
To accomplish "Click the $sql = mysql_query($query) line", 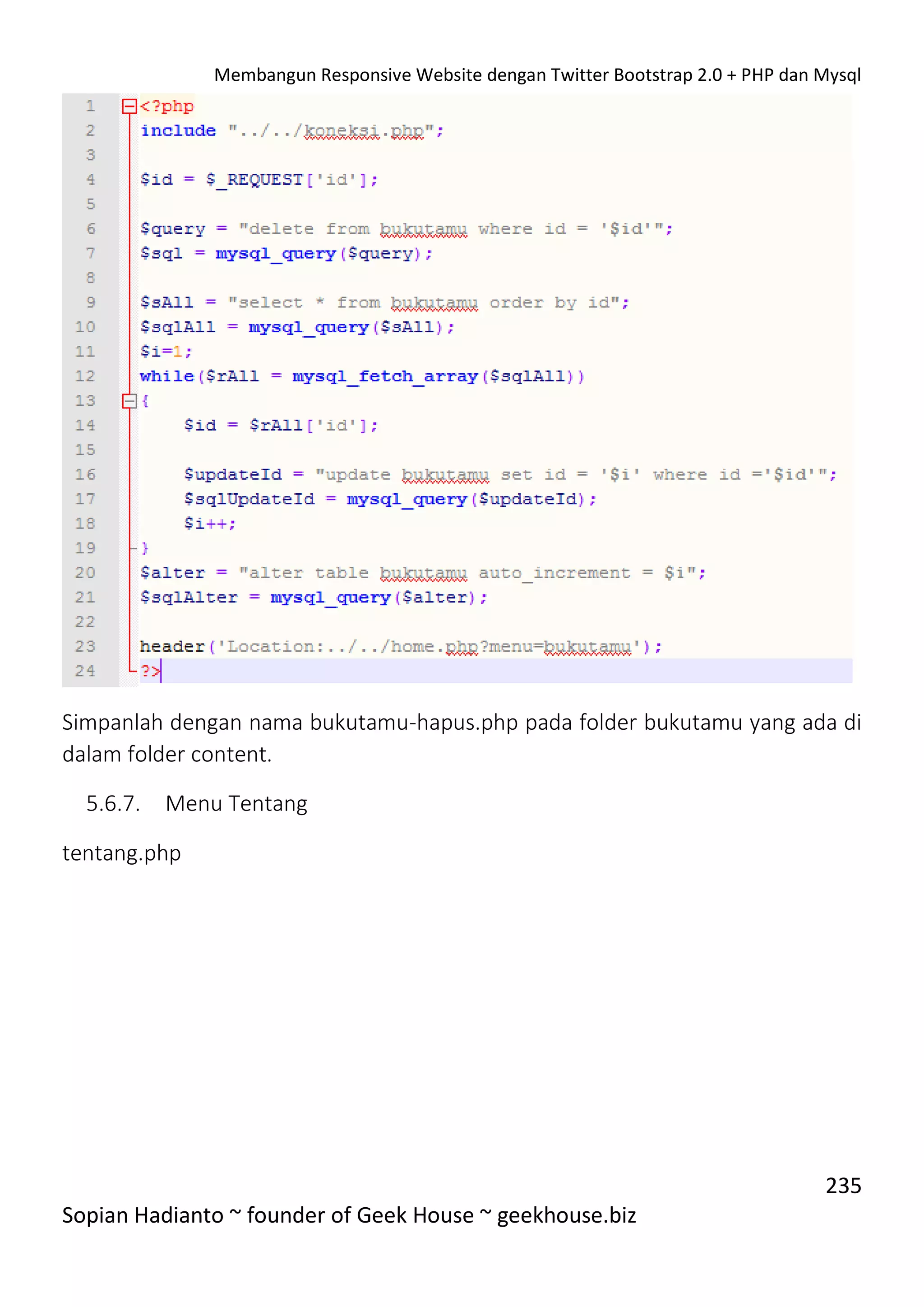I will click(x=286, y=253).
